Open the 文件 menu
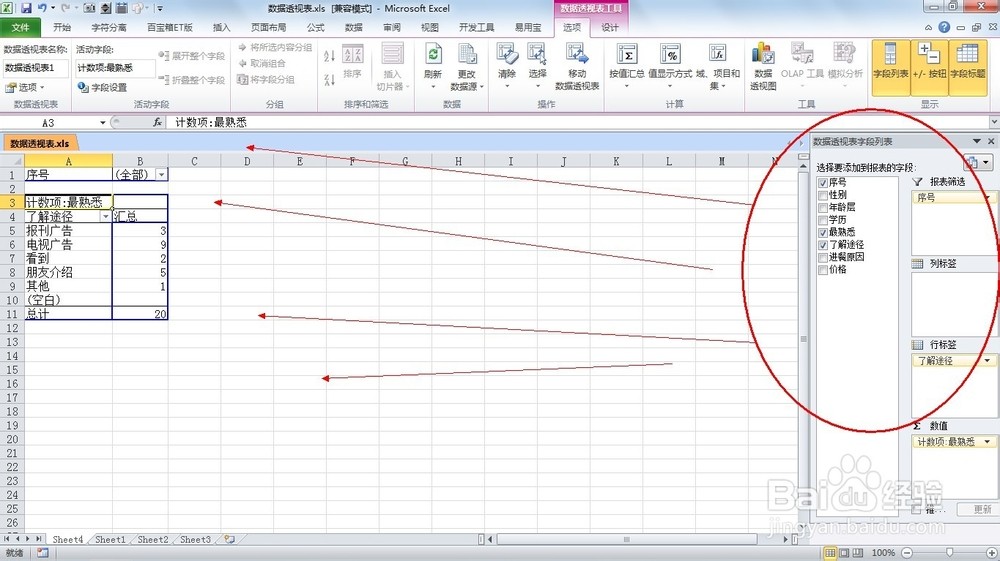 click(20, 27)
